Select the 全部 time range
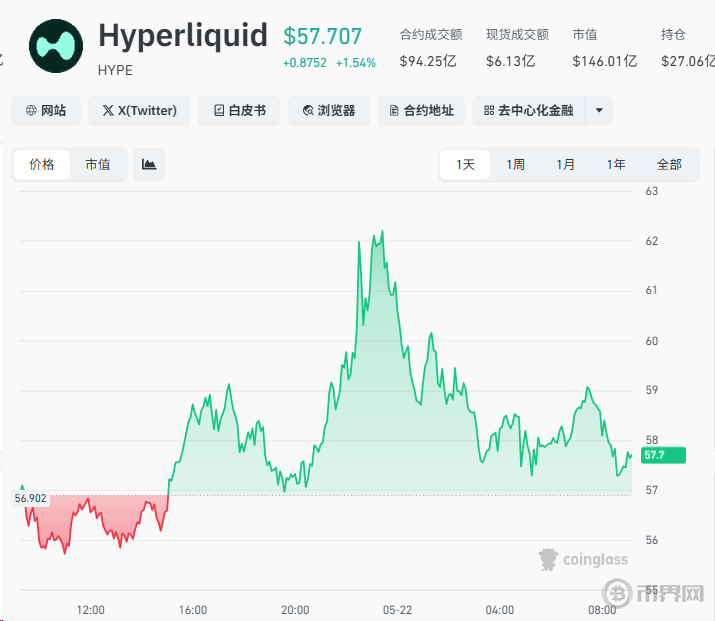Image resolution: width=715 pixels, height=621 pixels. tap(669, 165)
